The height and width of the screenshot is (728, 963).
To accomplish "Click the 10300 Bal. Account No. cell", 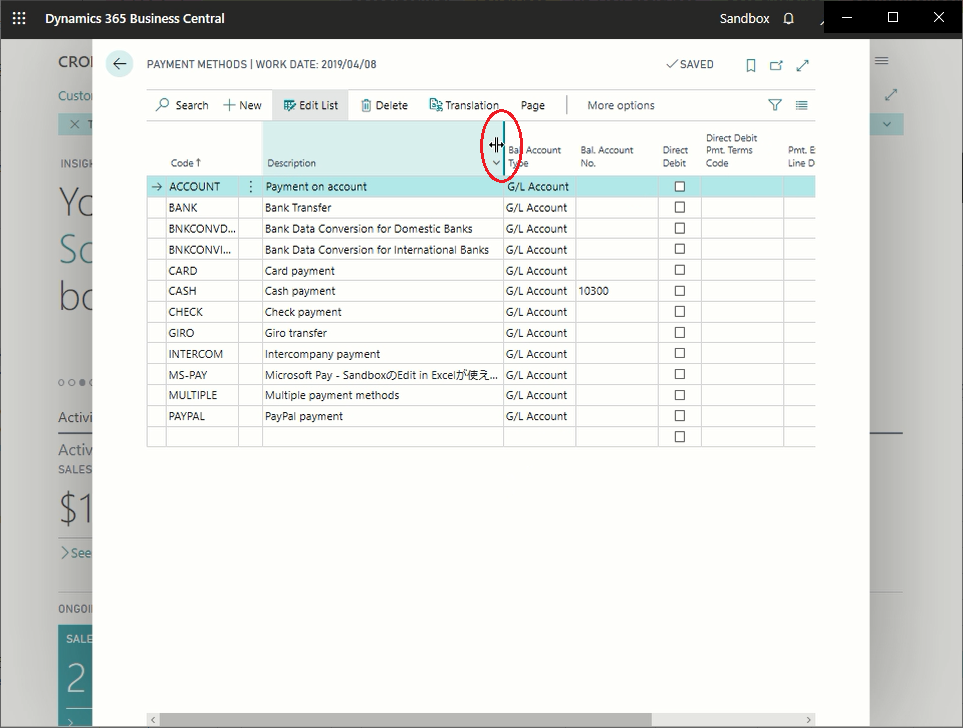I will click(x=617, y=291).
